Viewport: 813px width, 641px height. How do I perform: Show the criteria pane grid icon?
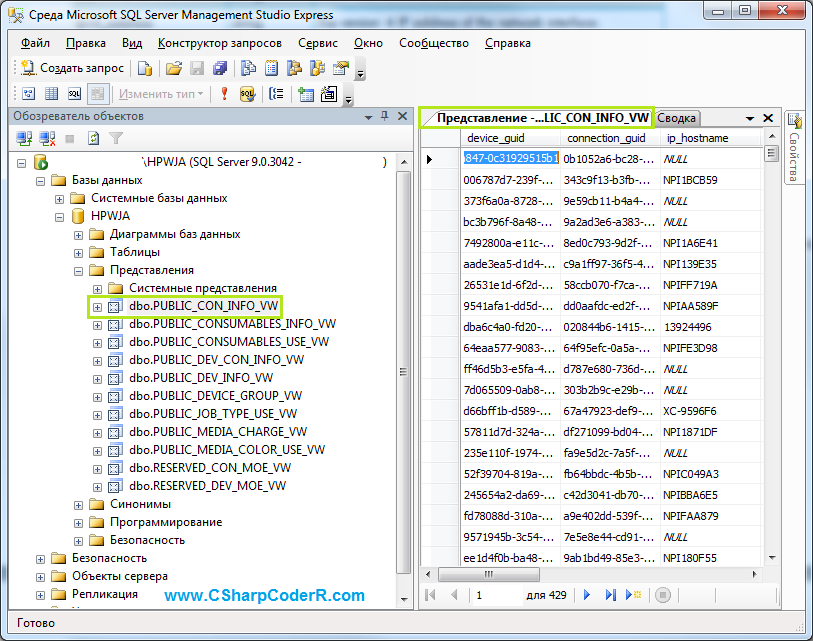(51, 94)
